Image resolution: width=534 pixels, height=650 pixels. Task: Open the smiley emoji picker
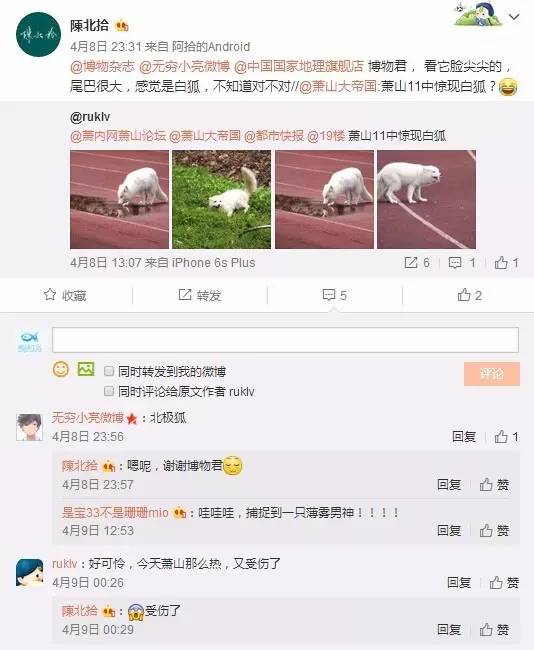(x=61, y=369)
